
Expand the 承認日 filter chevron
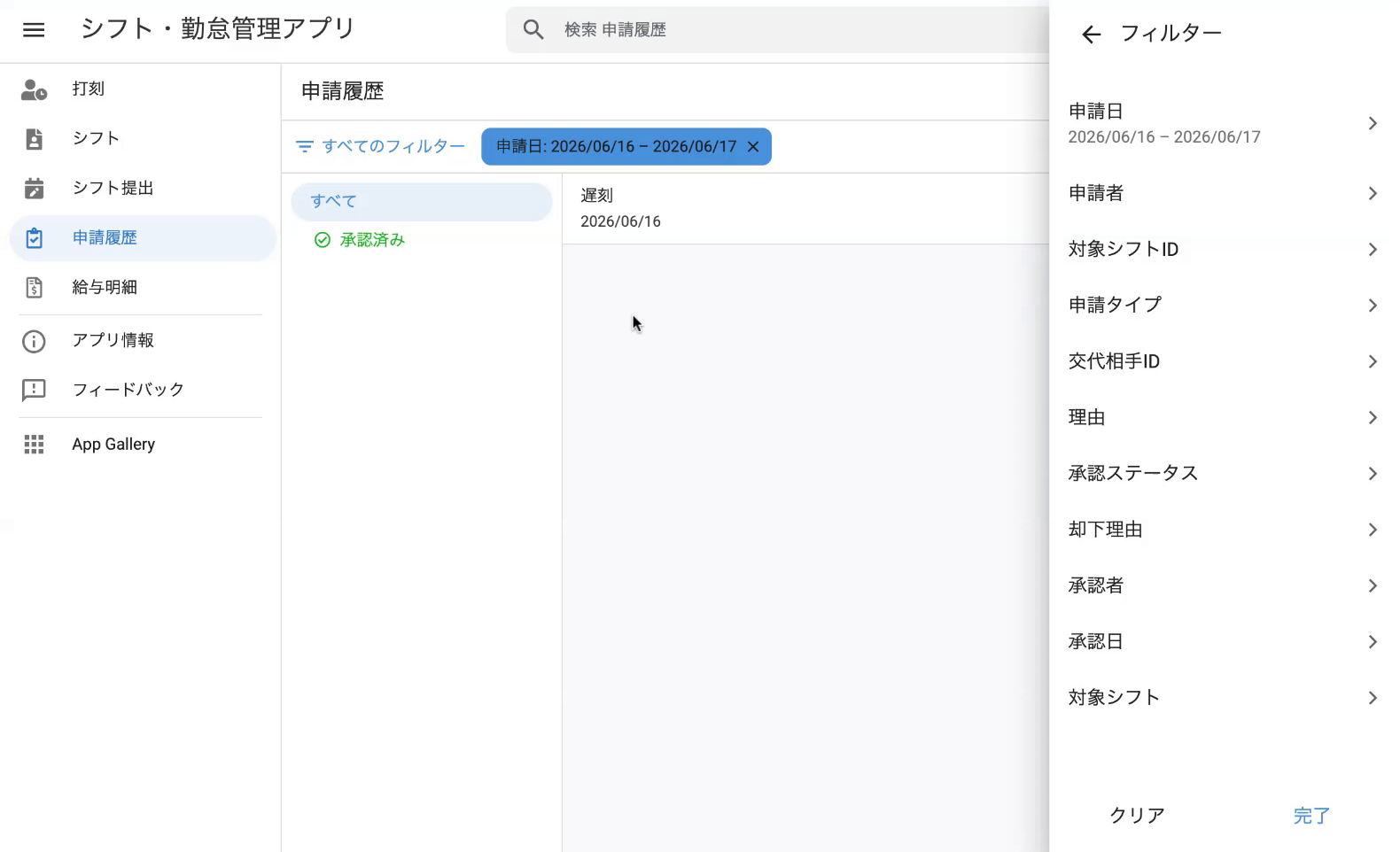coord(1373,642)
